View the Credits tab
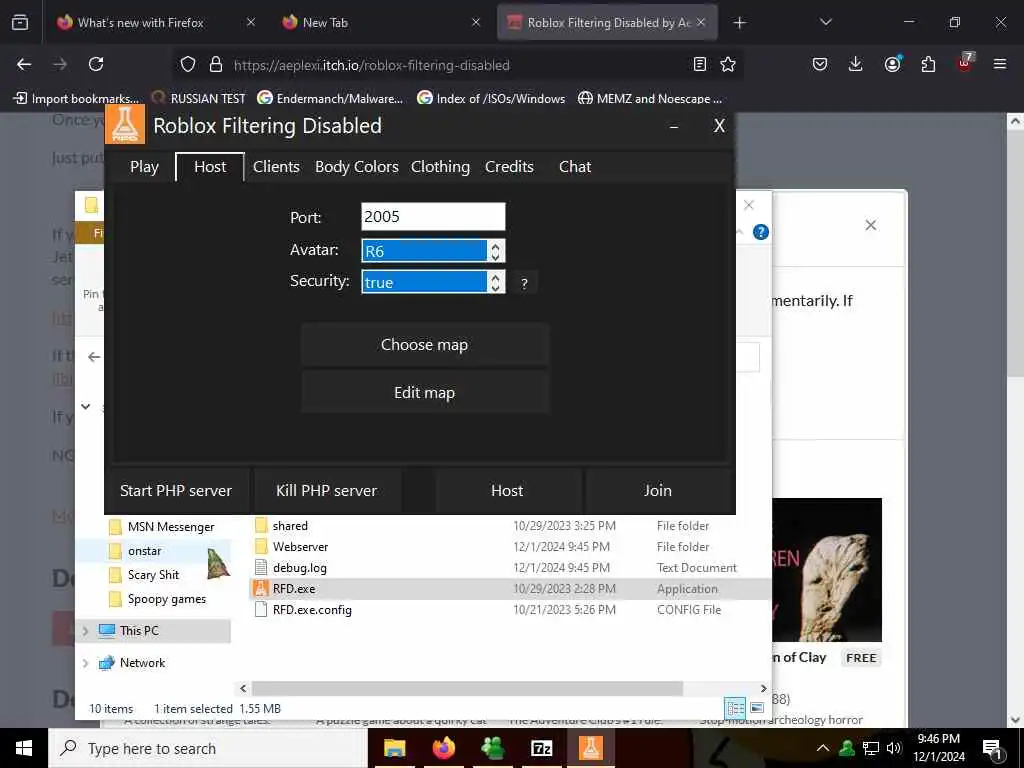This screenshot has height=768, width=1024. [x=509, y=167]
